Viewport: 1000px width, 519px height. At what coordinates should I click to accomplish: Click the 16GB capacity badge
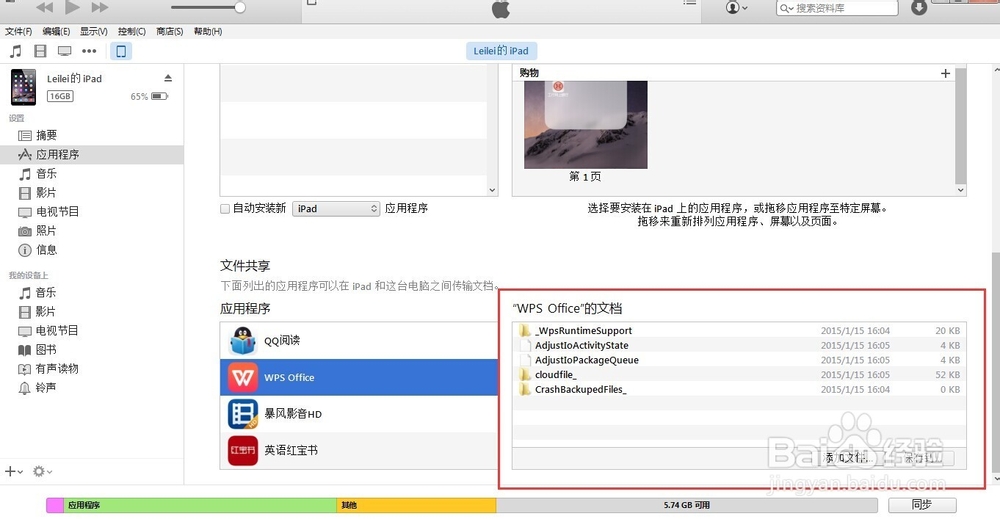[60, 96]
